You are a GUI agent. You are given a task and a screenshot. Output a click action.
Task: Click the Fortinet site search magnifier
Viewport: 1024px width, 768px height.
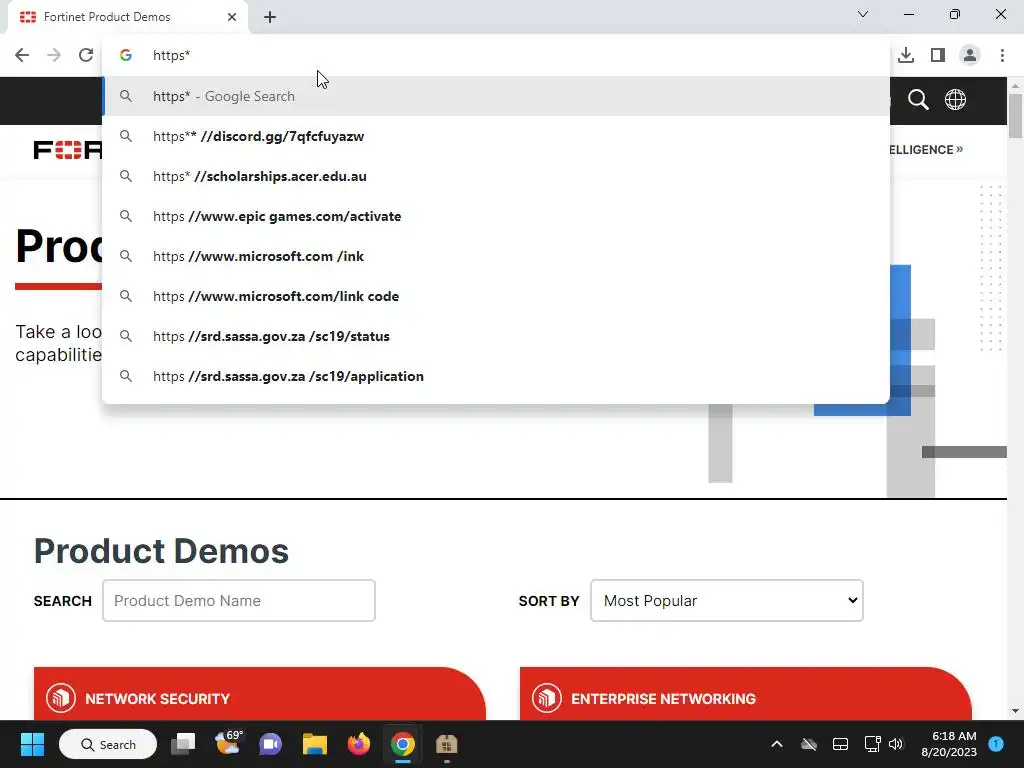[918, 100]
